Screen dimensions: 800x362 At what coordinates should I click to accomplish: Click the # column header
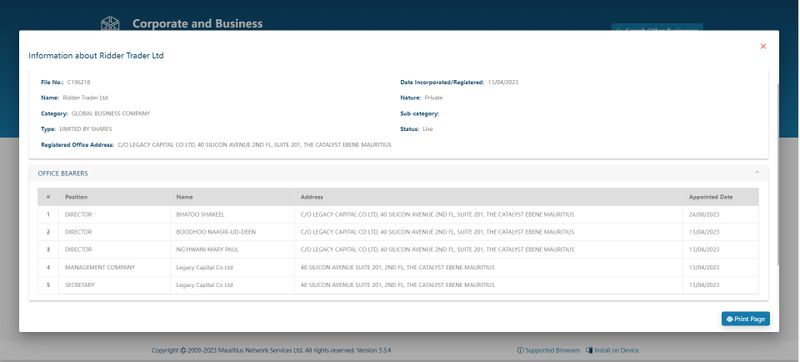point(48,197)
